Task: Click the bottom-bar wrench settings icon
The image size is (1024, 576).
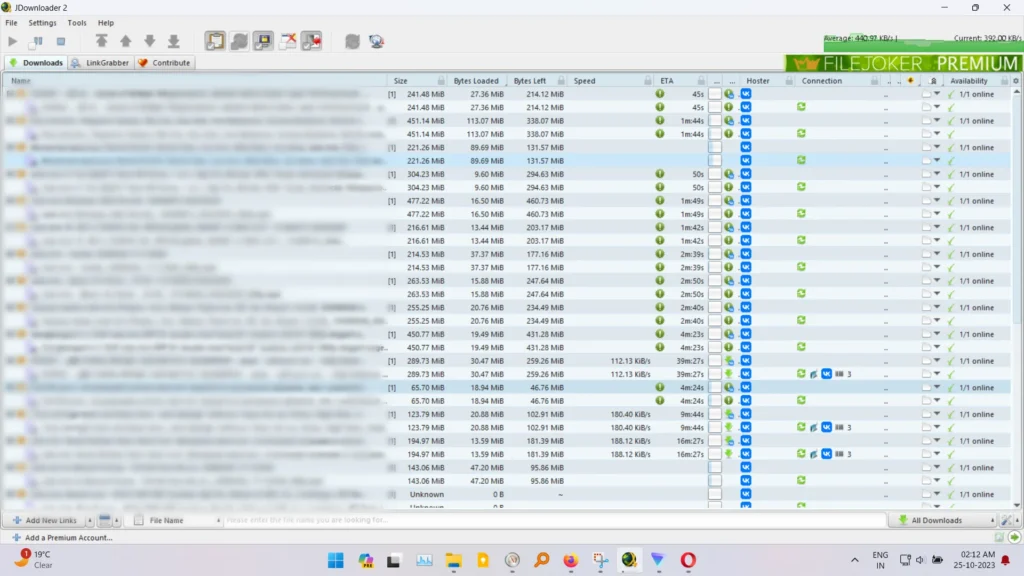Action: 1007,520
